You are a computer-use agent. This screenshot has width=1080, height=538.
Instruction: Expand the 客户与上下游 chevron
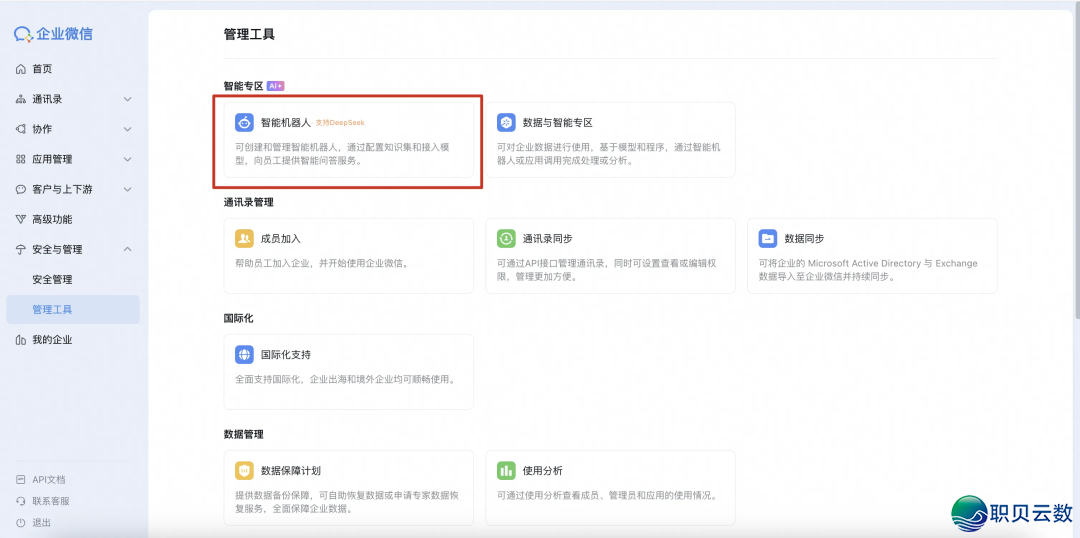click(127, 189)
